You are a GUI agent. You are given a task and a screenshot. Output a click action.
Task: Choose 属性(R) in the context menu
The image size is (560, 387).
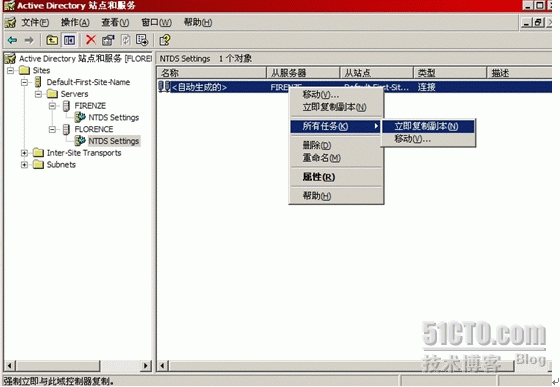pos(336,177)
